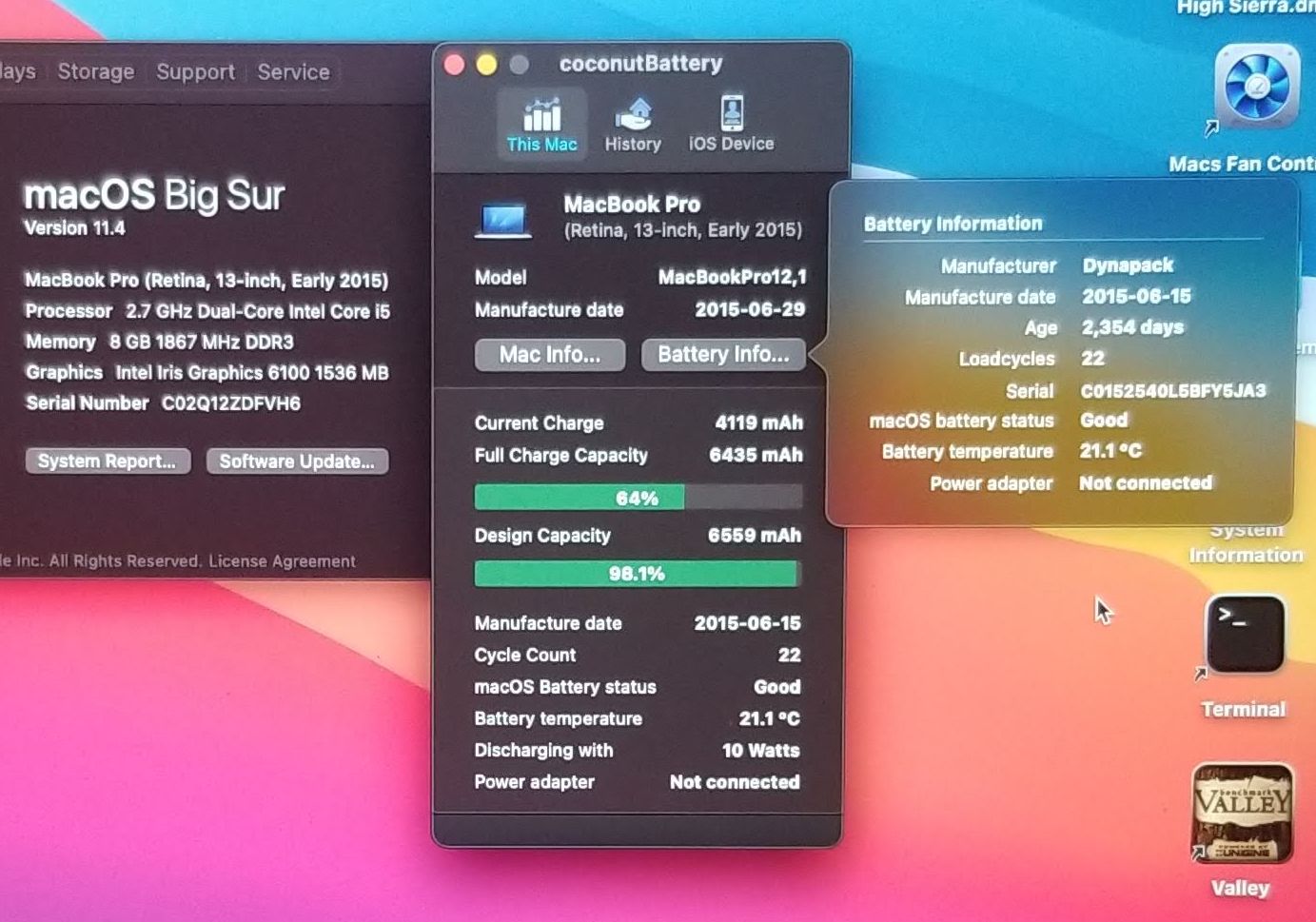
Task: Launch the Terminal desktop shortcut
Action: [x=1245, y=636]
